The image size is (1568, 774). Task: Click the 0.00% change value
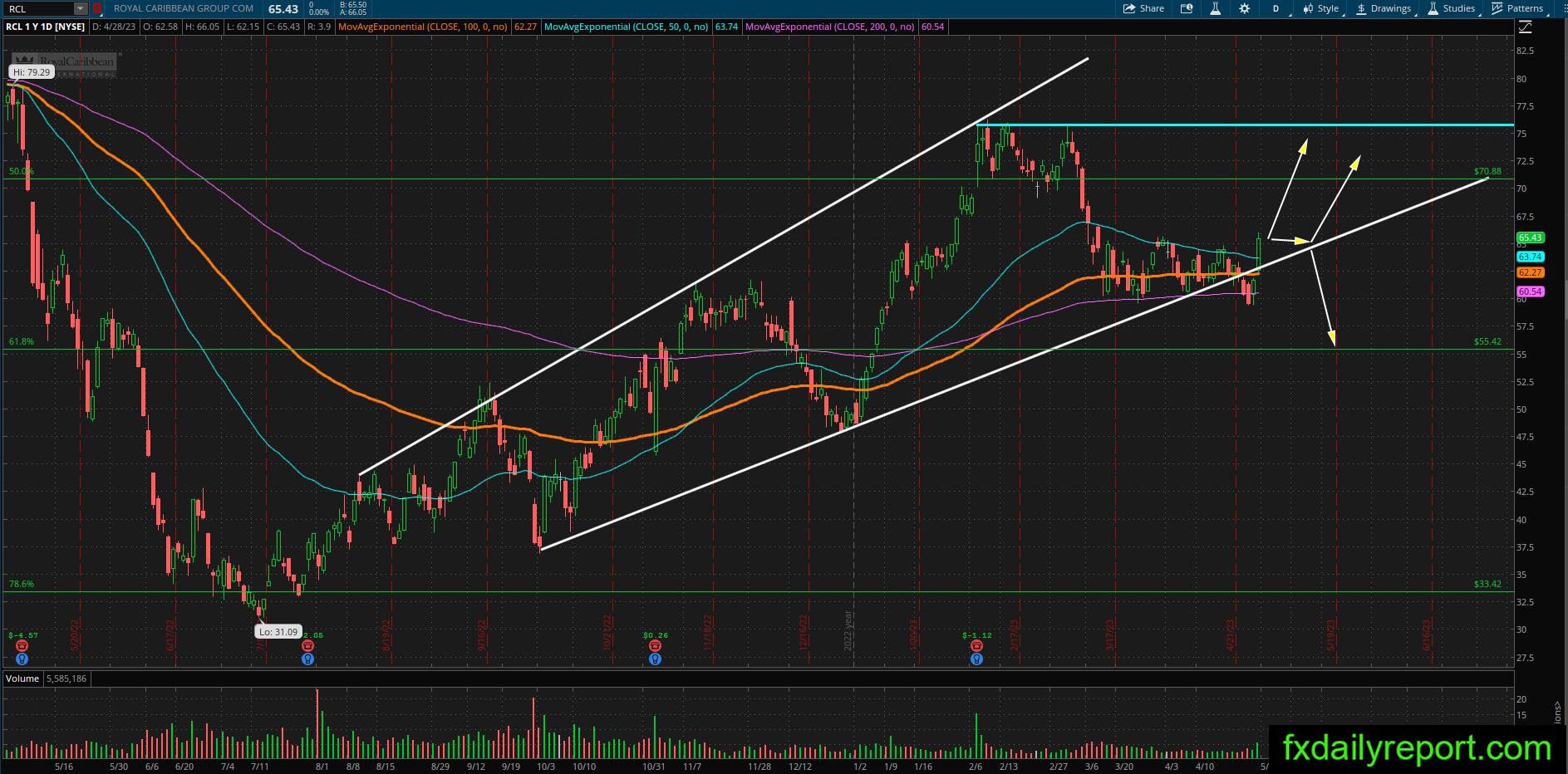[x=318, y=12]
